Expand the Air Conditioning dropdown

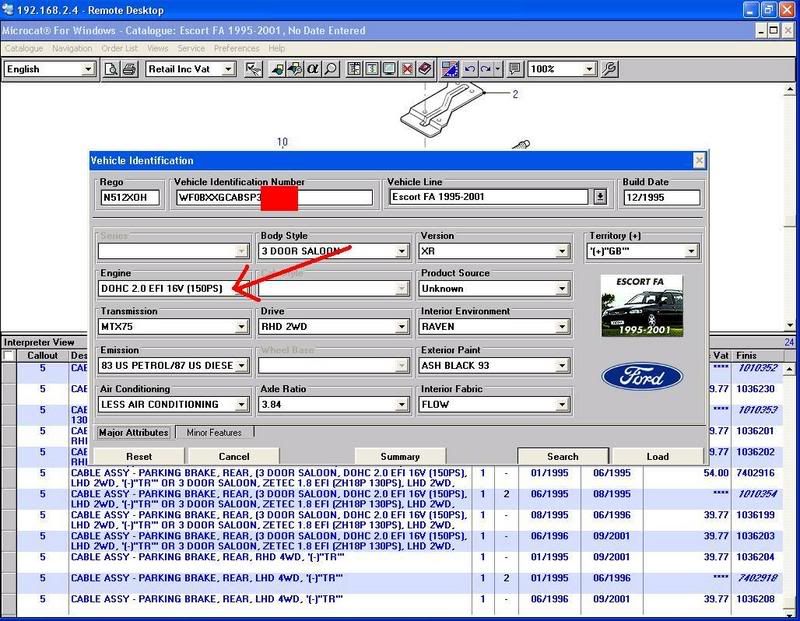pyautogui.click(x=241, y=405)
